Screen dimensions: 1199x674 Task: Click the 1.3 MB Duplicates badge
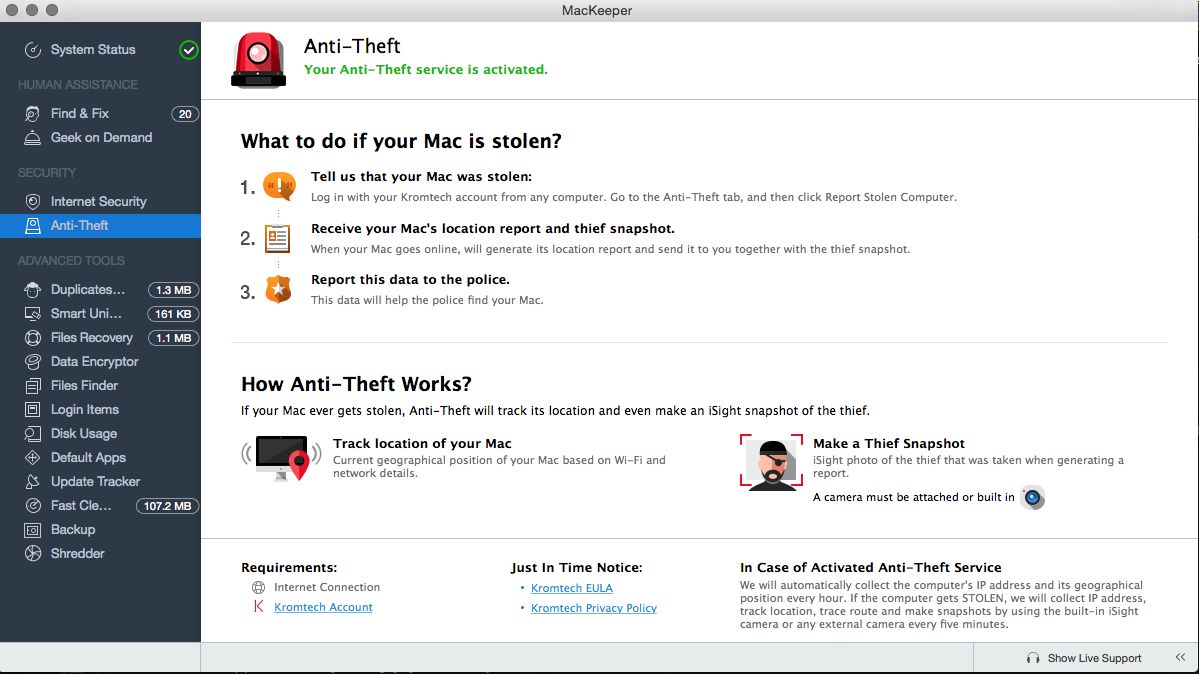pos(174,290)
